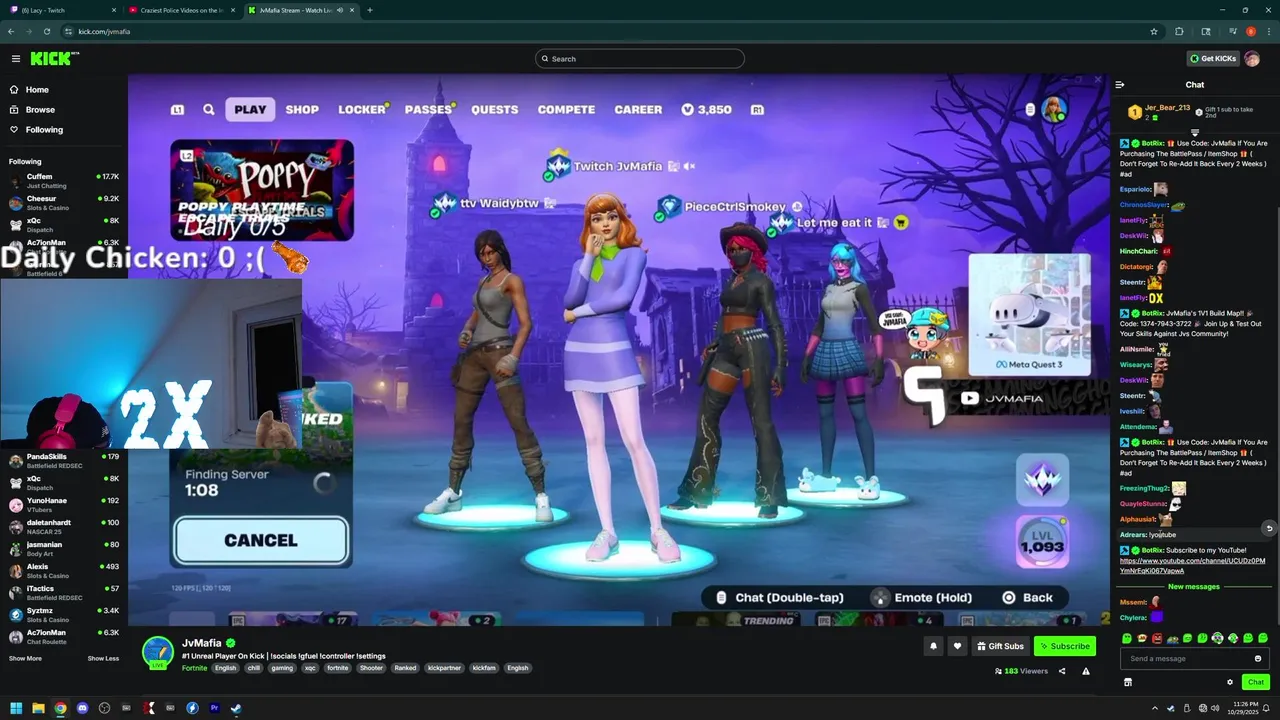Go to Browse in sidebar

coord(39,110)
